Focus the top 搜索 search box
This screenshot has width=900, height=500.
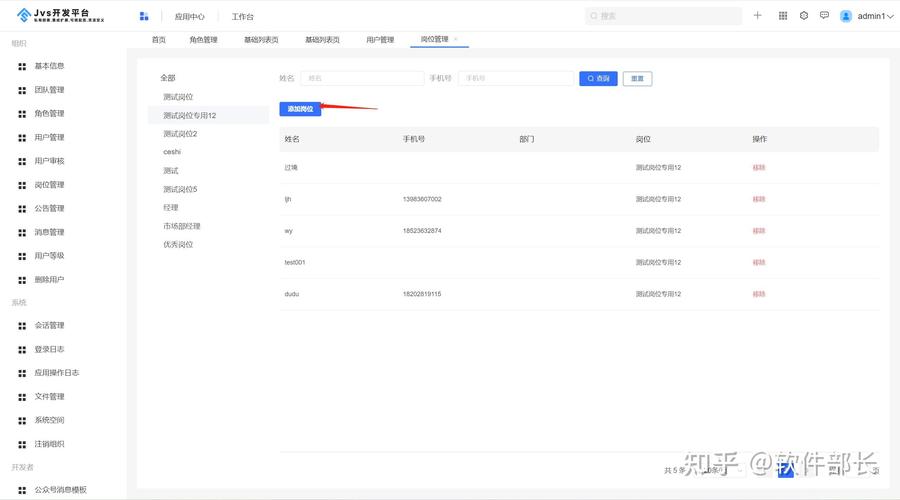pos(664,16)
